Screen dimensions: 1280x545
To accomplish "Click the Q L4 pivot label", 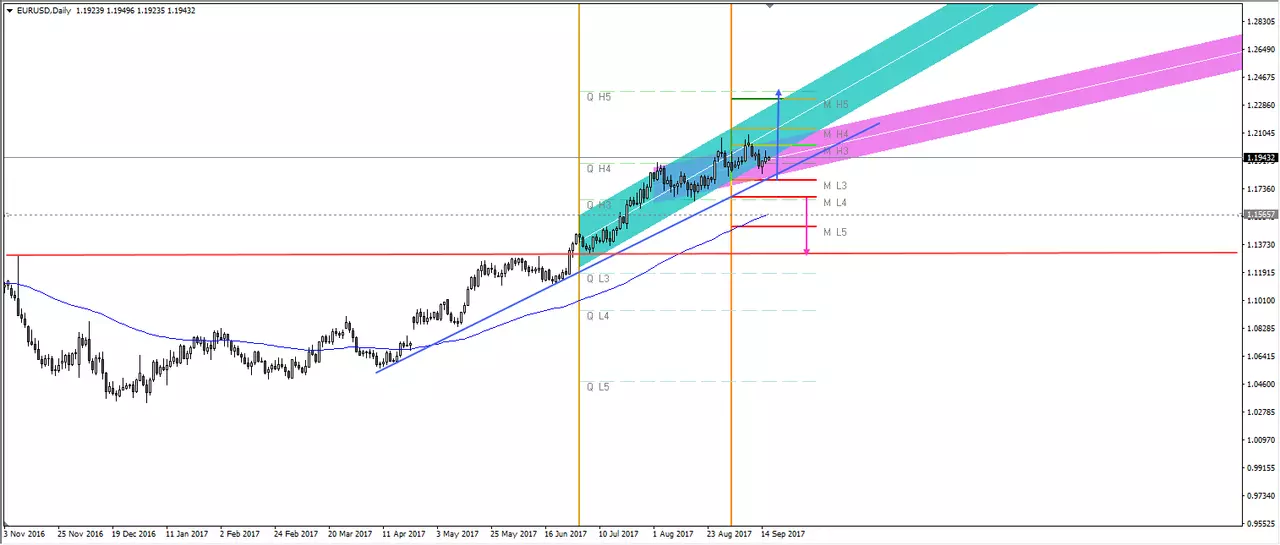I will pyautogui.click(x=598, y=315).
